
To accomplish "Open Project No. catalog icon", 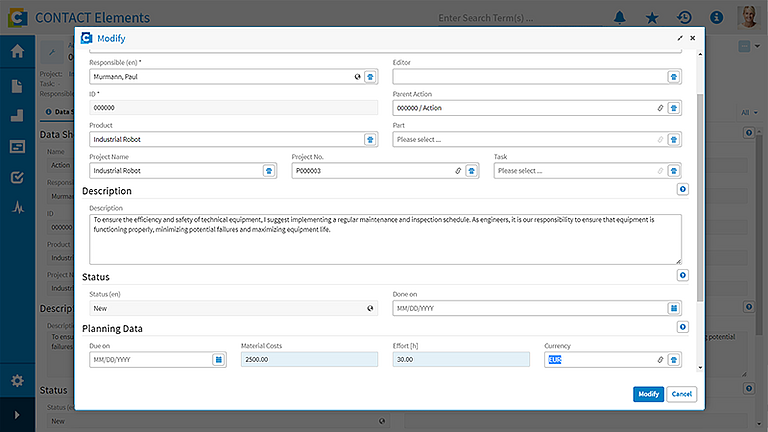I will point(472,171).
